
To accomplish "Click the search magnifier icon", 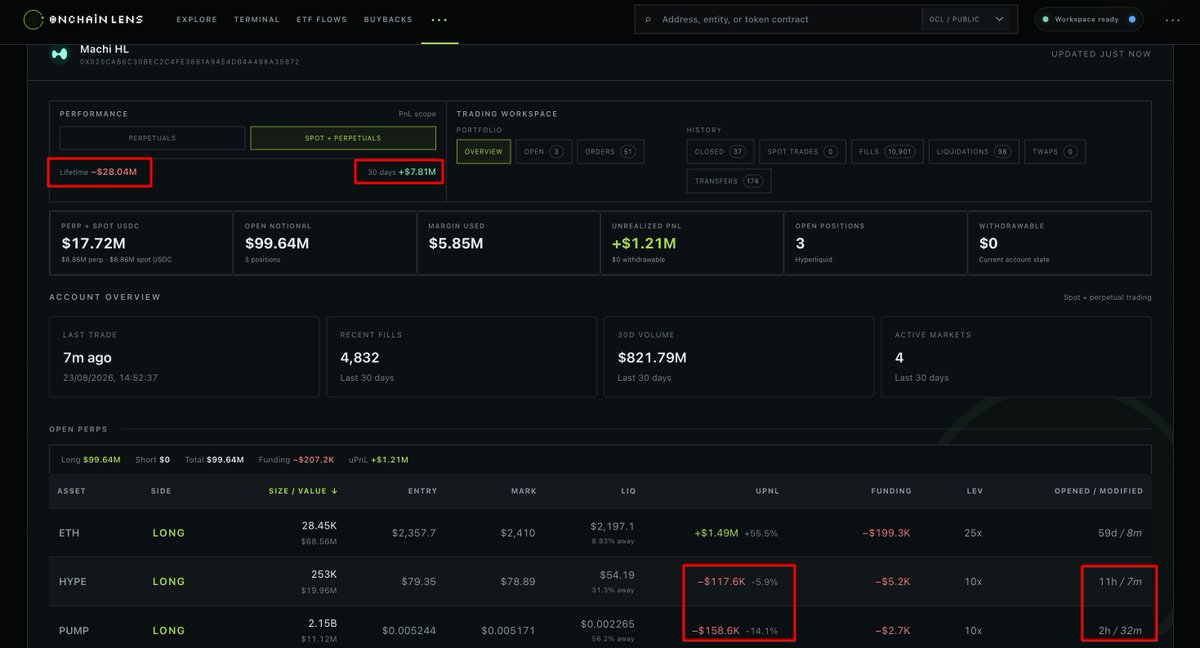I will tap(648, 19).
